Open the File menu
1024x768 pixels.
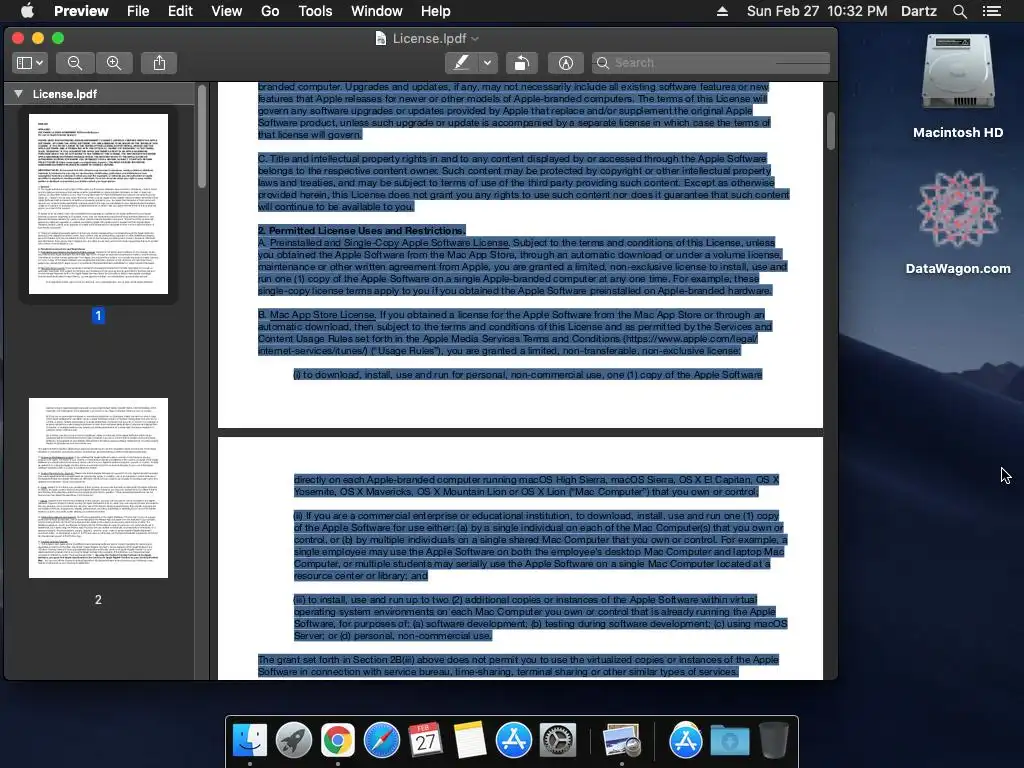(138, 11)
